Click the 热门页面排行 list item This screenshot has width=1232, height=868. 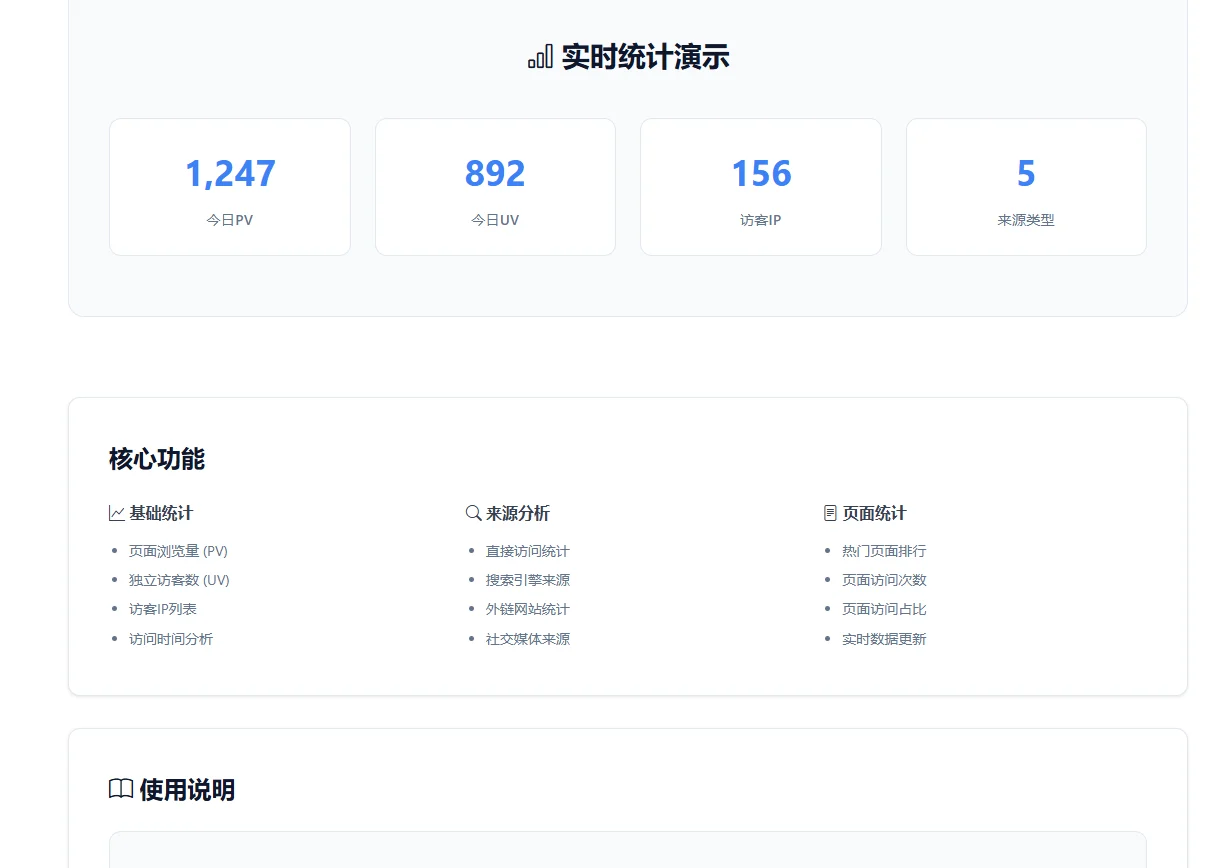click(x=884, y=551)
